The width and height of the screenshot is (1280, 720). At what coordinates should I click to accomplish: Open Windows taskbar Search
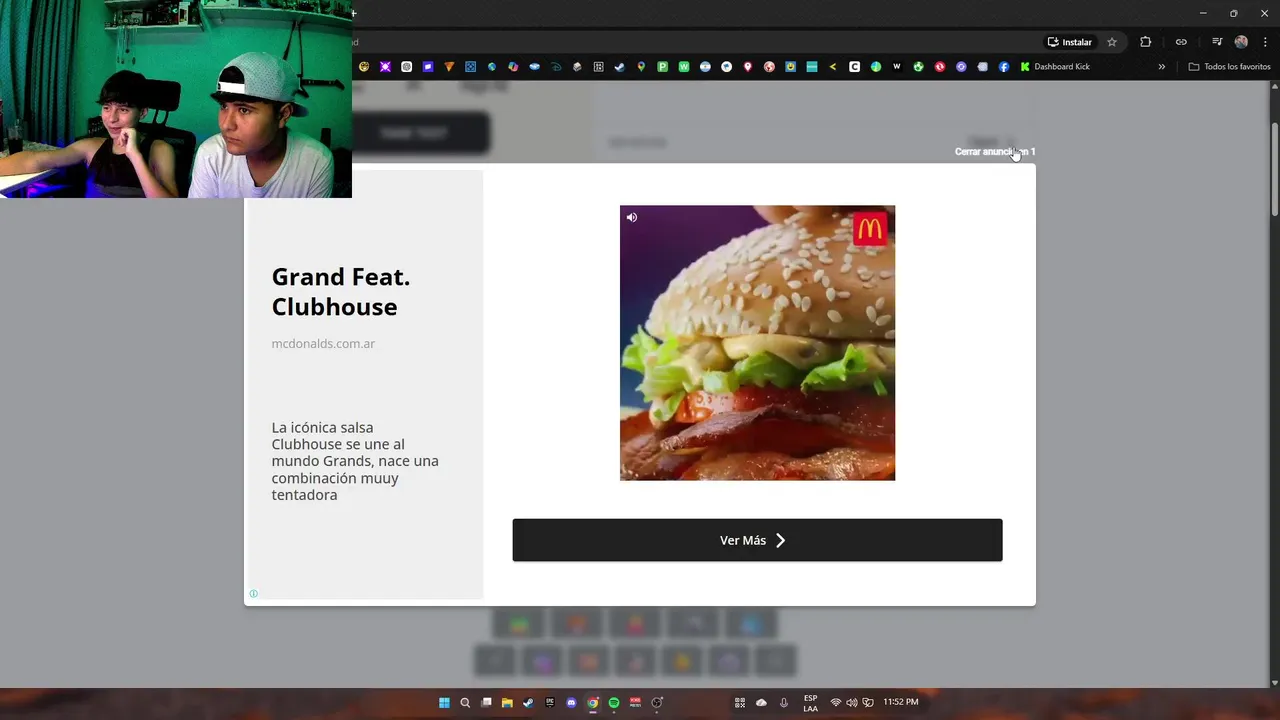(x=465, y=703)
